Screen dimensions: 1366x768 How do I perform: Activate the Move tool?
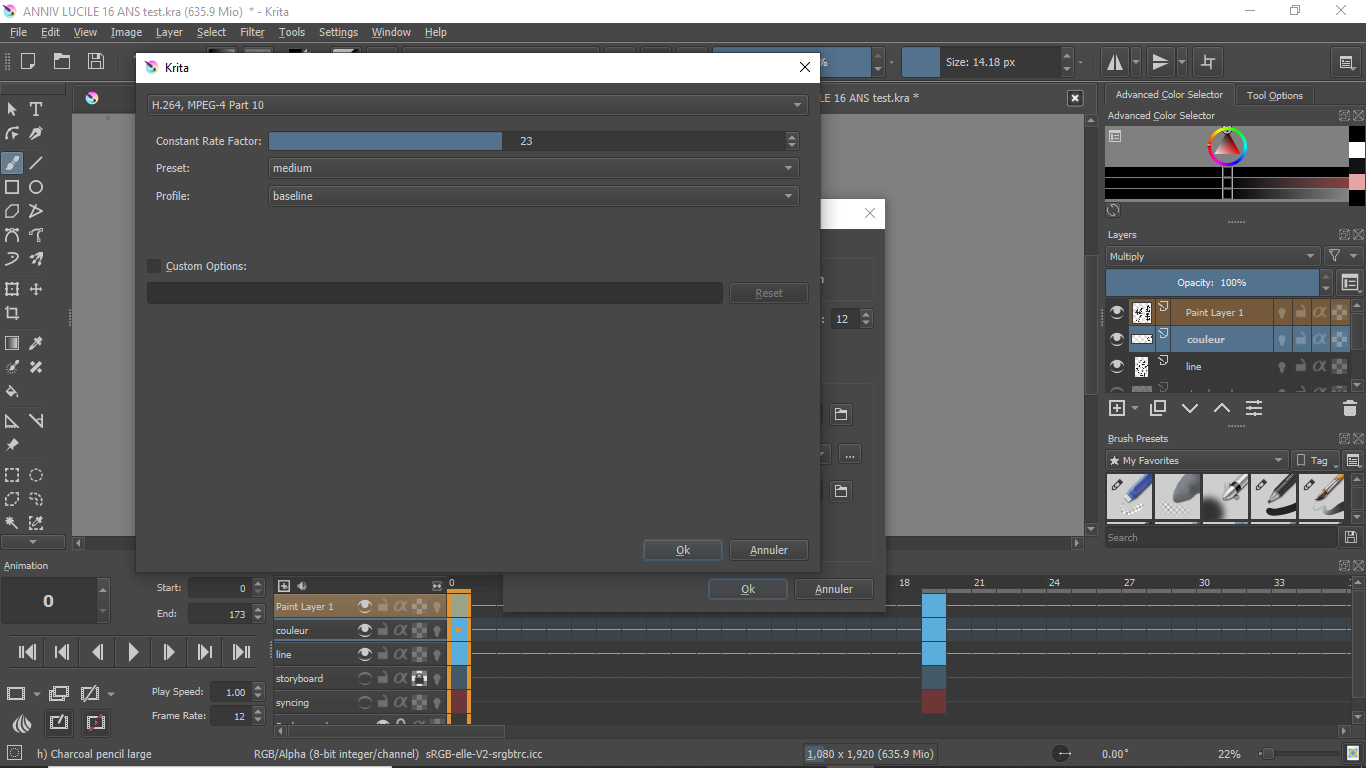click(36, 289)
